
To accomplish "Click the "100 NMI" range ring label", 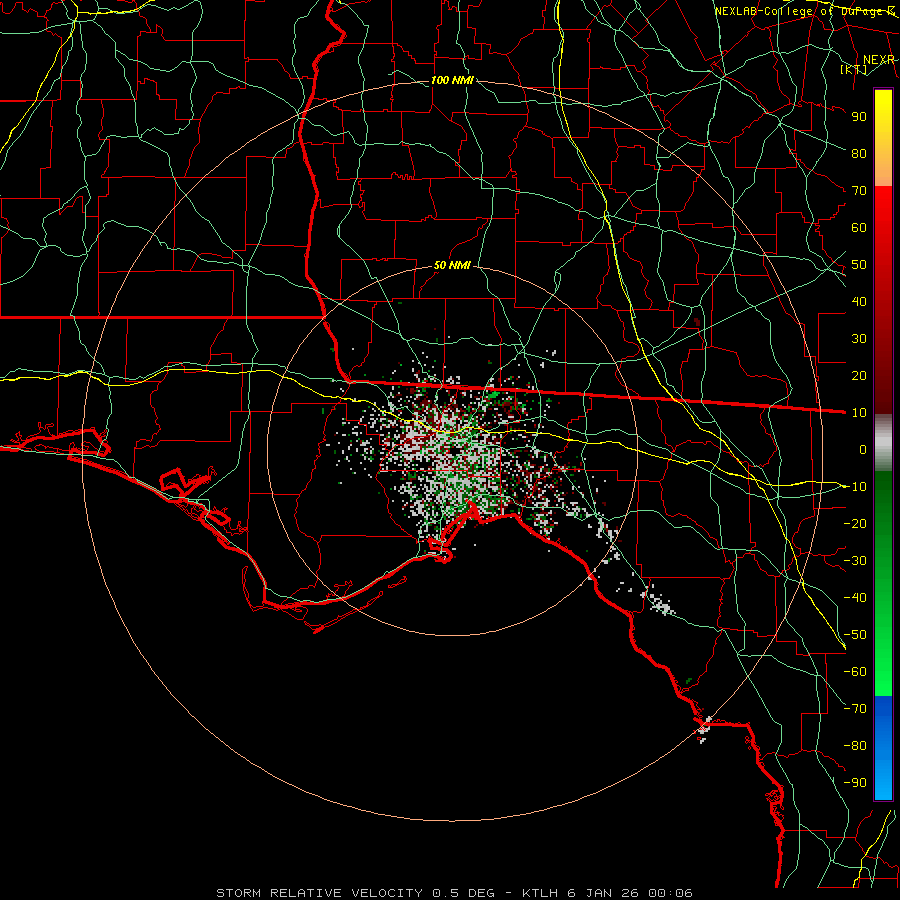I will [452, 80].
